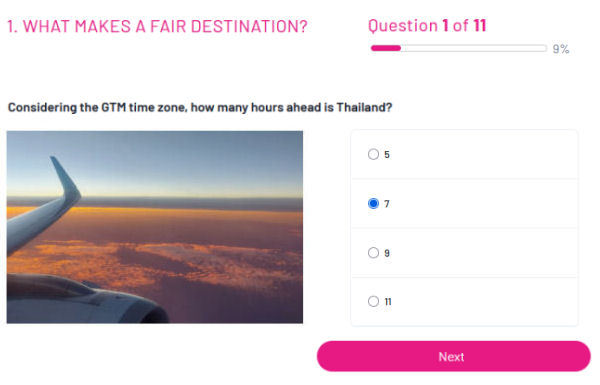The height and width of the screenshot is (385, 600).
Task: Click the What Makes a Fair Destination heading
Action: pyautogui.click(x=157, y=26)
